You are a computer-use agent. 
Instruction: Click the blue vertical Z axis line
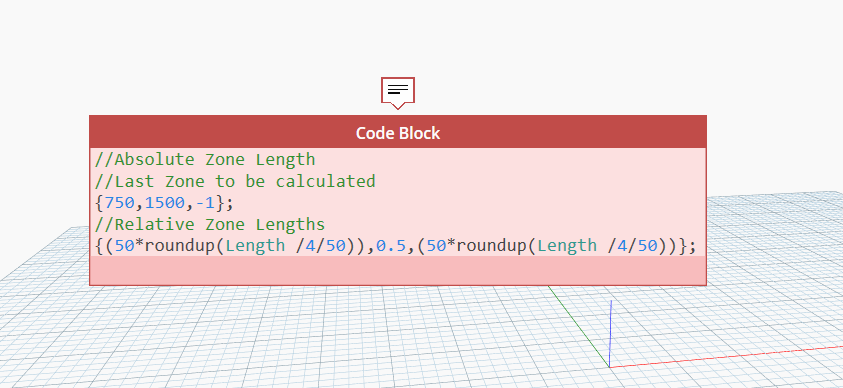tap(610, 333)
